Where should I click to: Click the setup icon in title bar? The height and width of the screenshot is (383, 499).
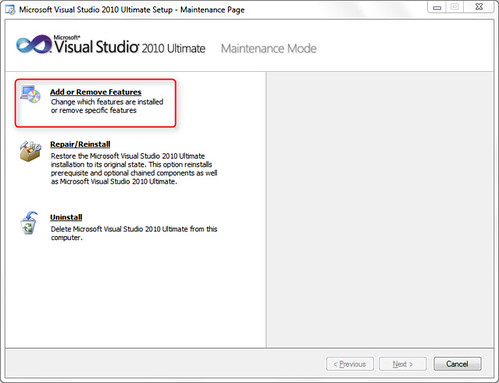point(10,10)
